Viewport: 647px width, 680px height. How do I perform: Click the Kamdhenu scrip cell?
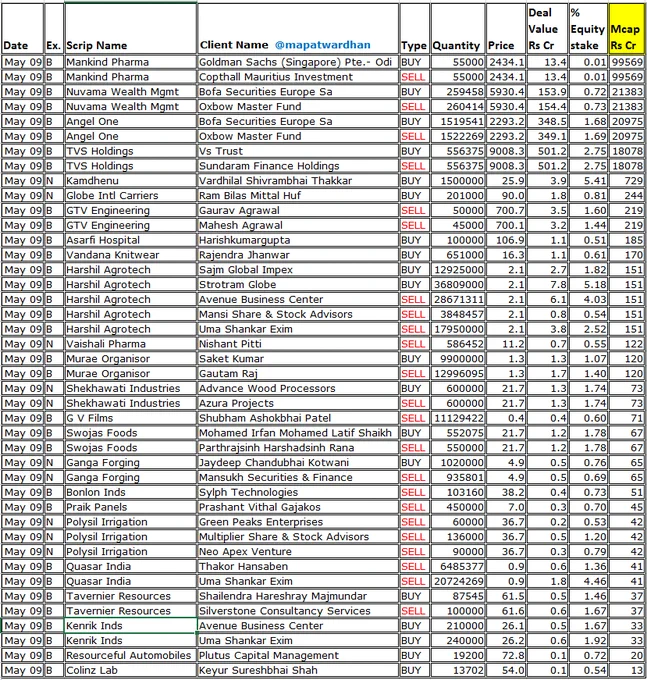(x=130, y=180)
